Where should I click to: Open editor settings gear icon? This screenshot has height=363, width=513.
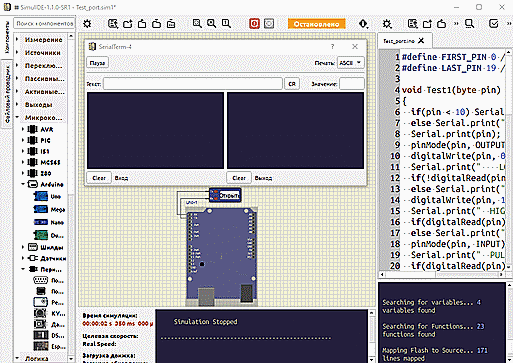pyautogui.click(x=387, y=24)
